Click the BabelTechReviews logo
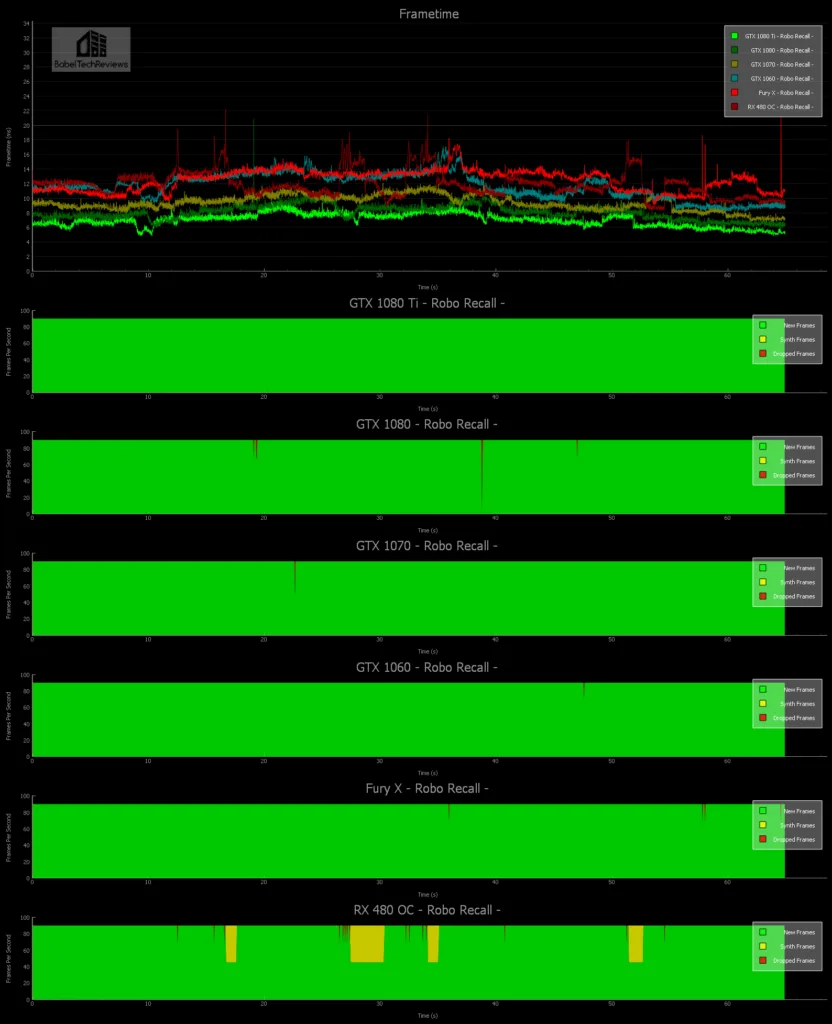Viewport: 832px width, 1024px height. (x=91, y=49)
